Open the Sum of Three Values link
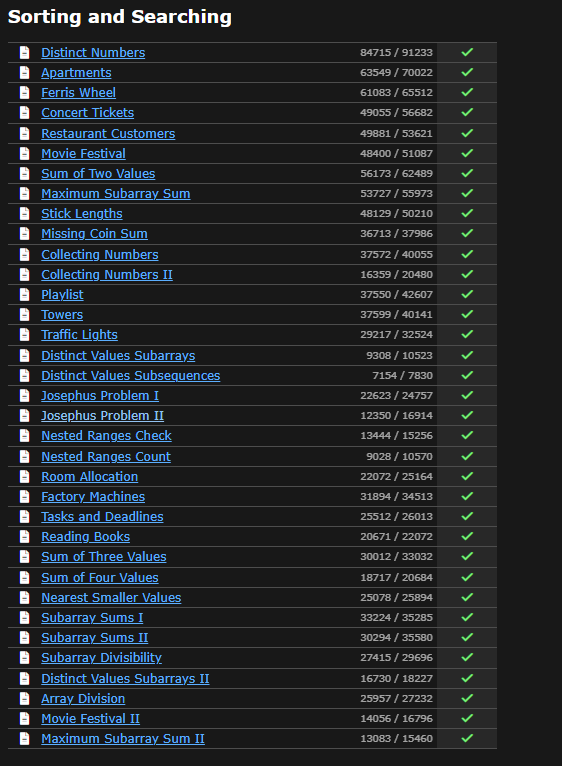Screen dimensions: 562x766 [104, 557]
